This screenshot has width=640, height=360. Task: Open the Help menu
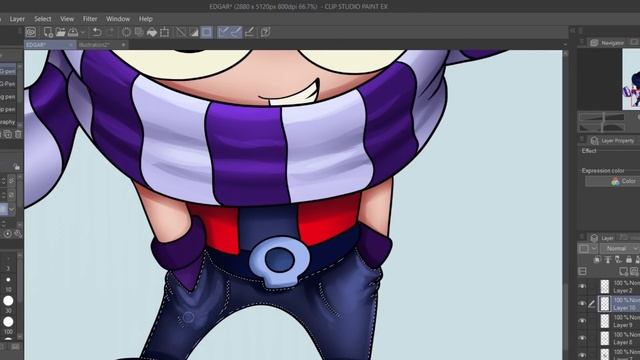click(x=146, y=19)
